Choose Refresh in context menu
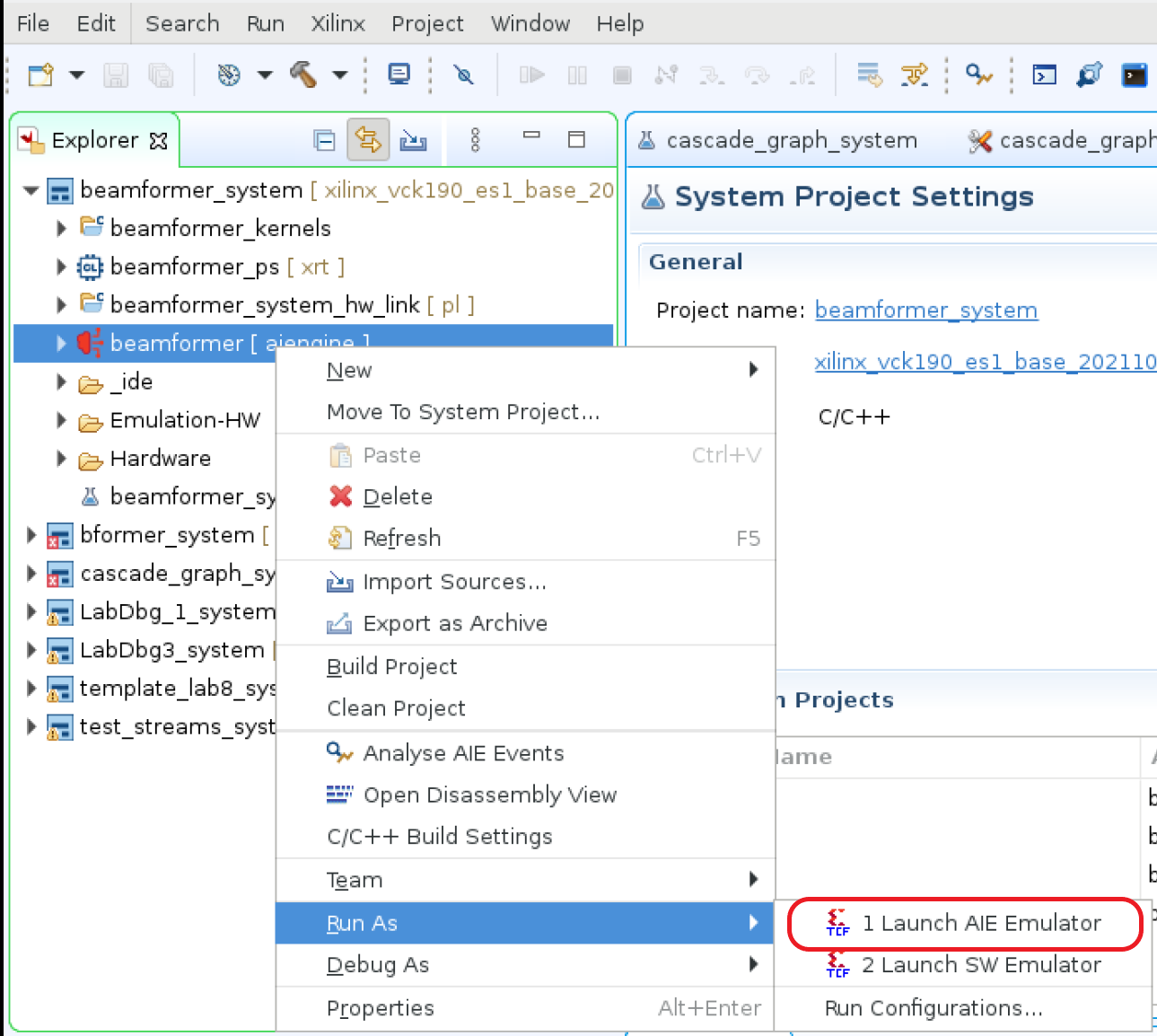Image resolution: width=1157 pixels, height=1036 pixels. point(525,538)
